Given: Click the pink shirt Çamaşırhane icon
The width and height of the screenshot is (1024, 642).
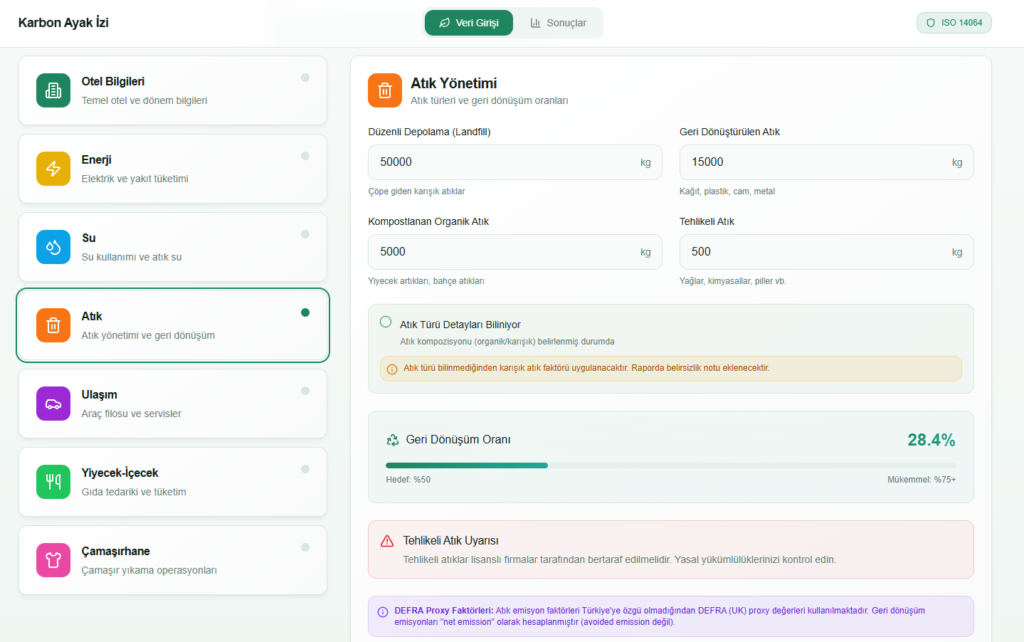Looking at the screenshot, I should (53, 560).
